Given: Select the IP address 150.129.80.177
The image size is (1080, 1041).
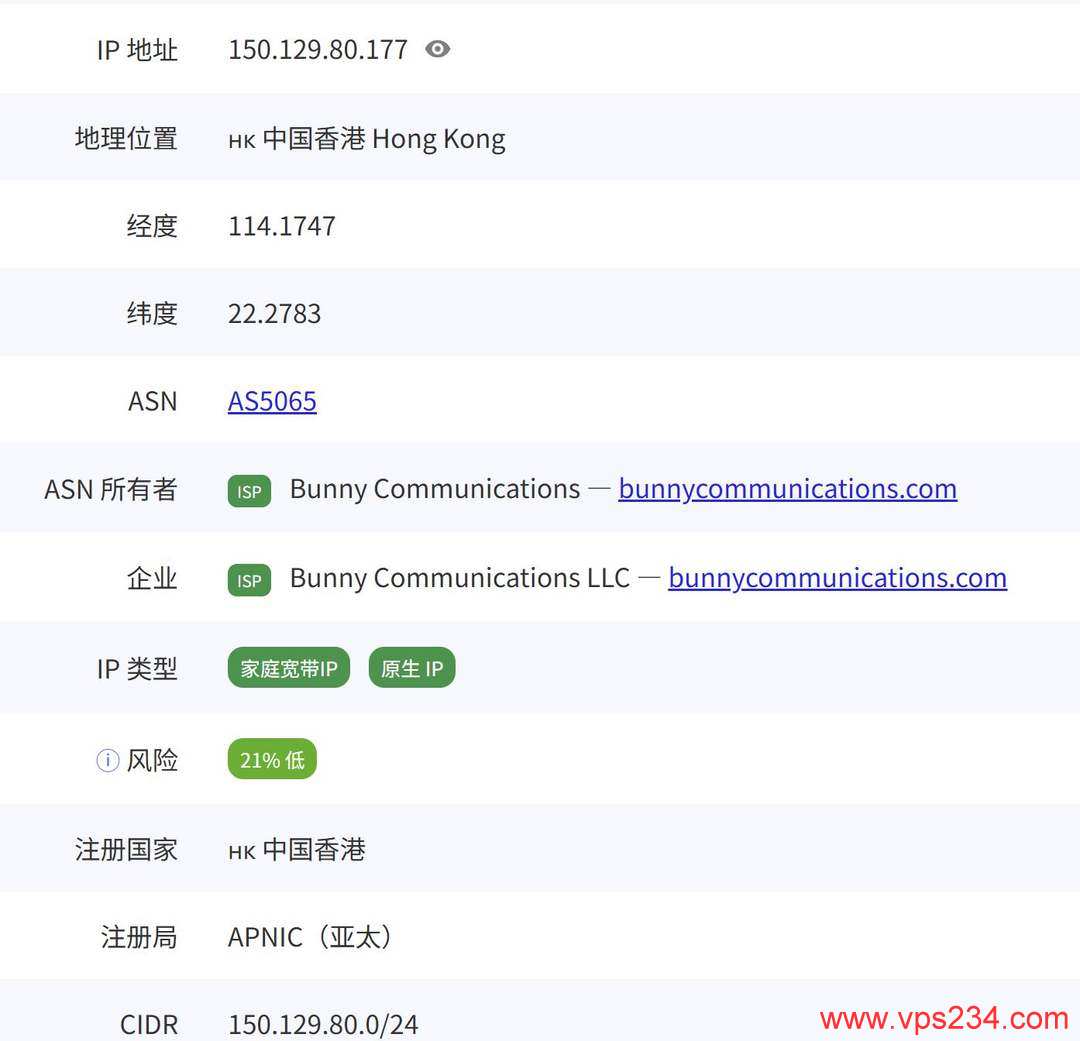Looking at the screenshot, I should [x=318, y=50].
